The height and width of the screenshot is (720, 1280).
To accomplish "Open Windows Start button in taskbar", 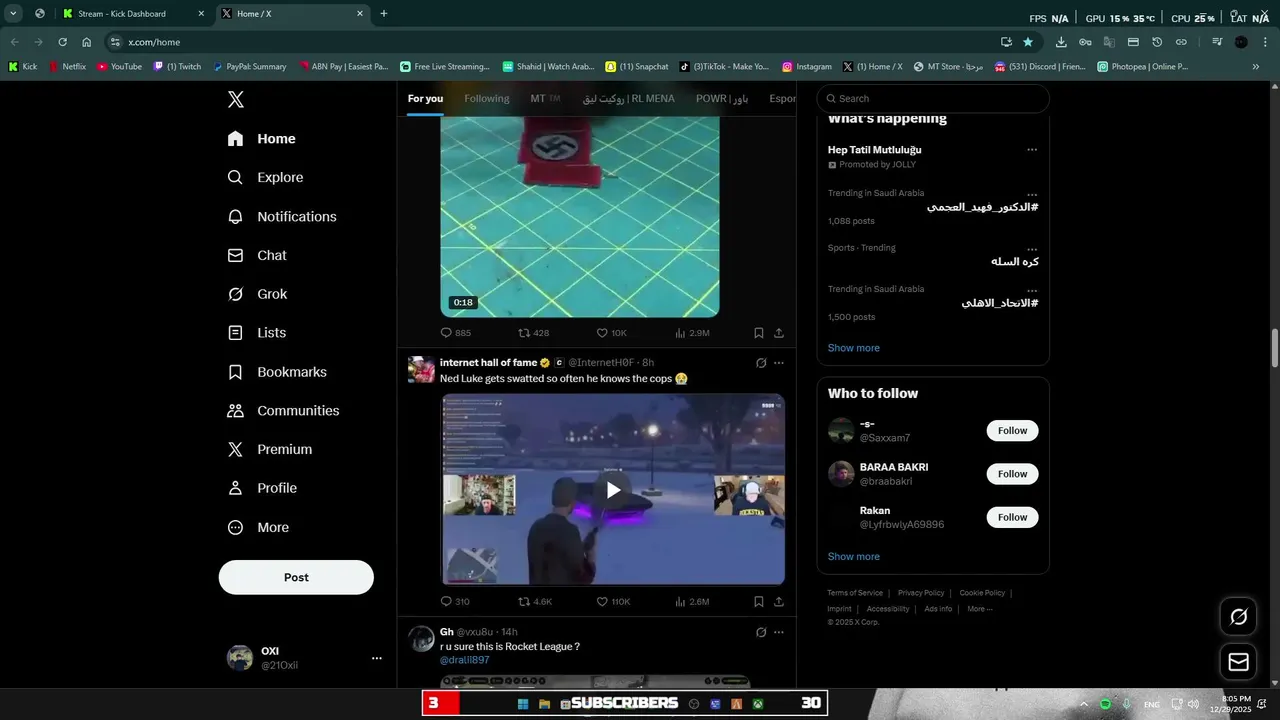I will click(x=522, y=704).
